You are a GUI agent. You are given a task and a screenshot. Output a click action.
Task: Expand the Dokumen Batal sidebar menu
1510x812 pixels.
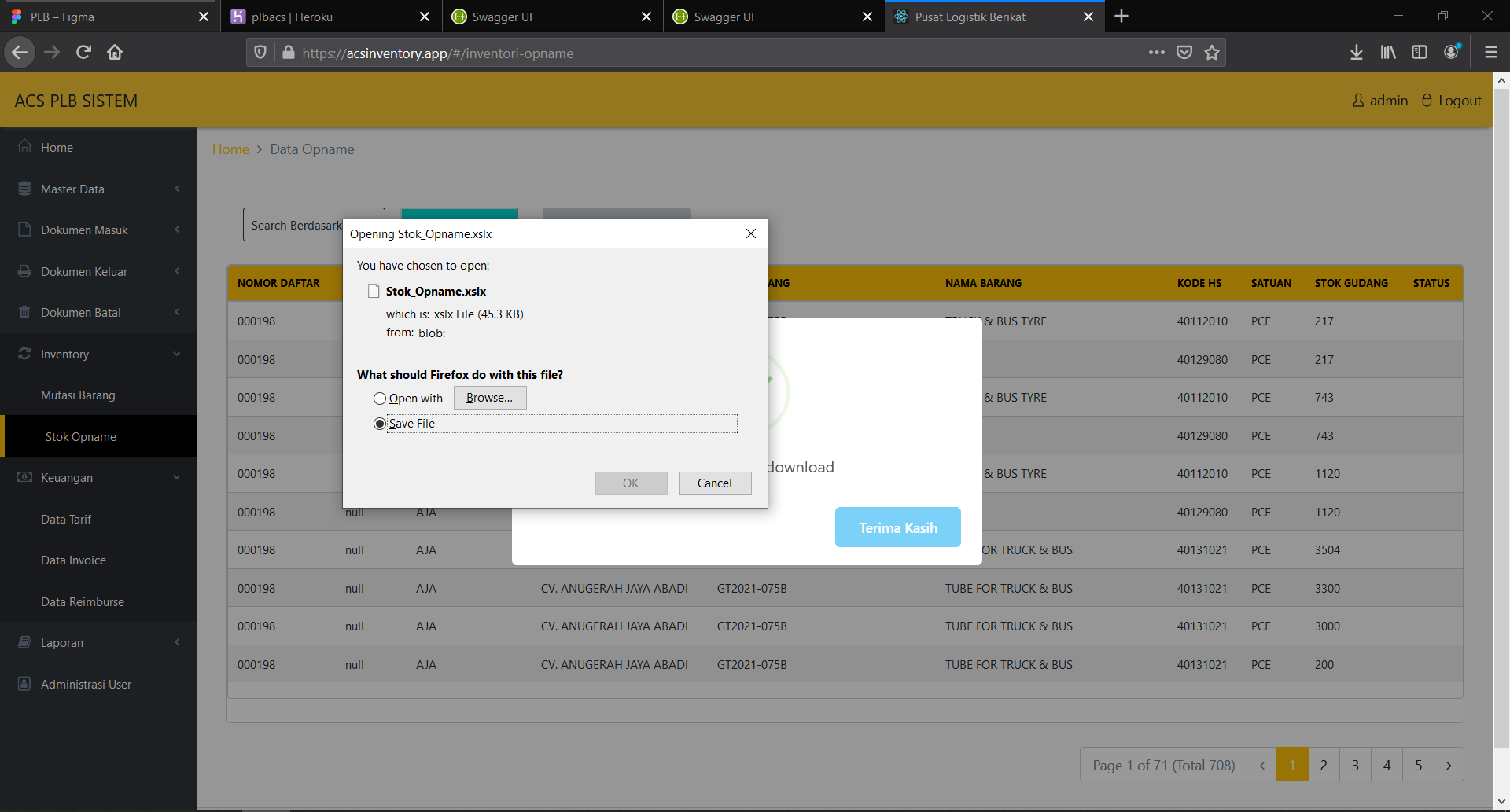click(x=98, y=313)
